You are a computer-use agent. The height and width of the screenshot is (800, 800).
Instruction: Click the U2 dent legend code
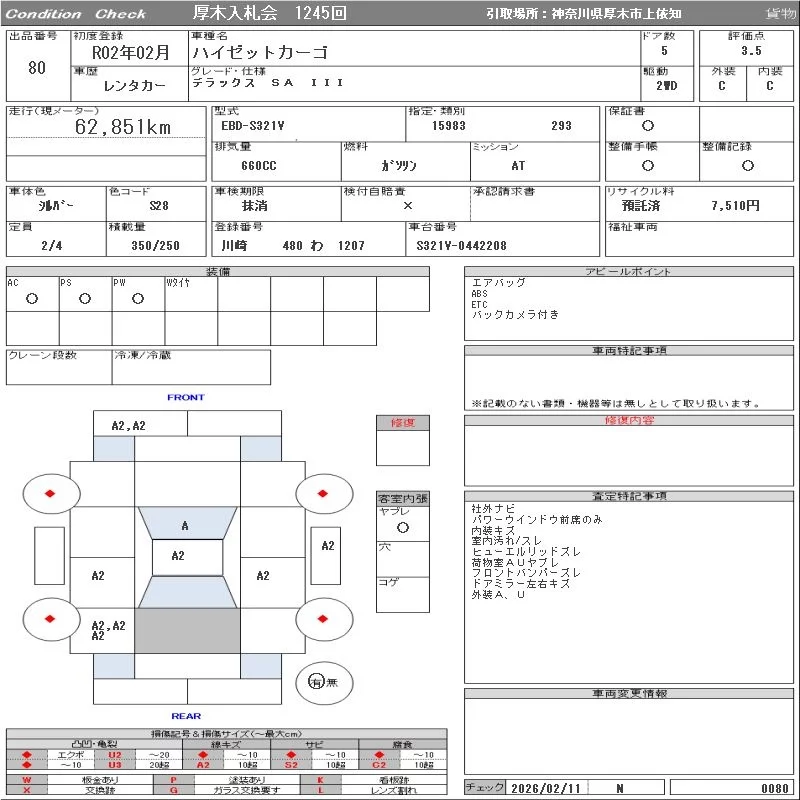114,755
